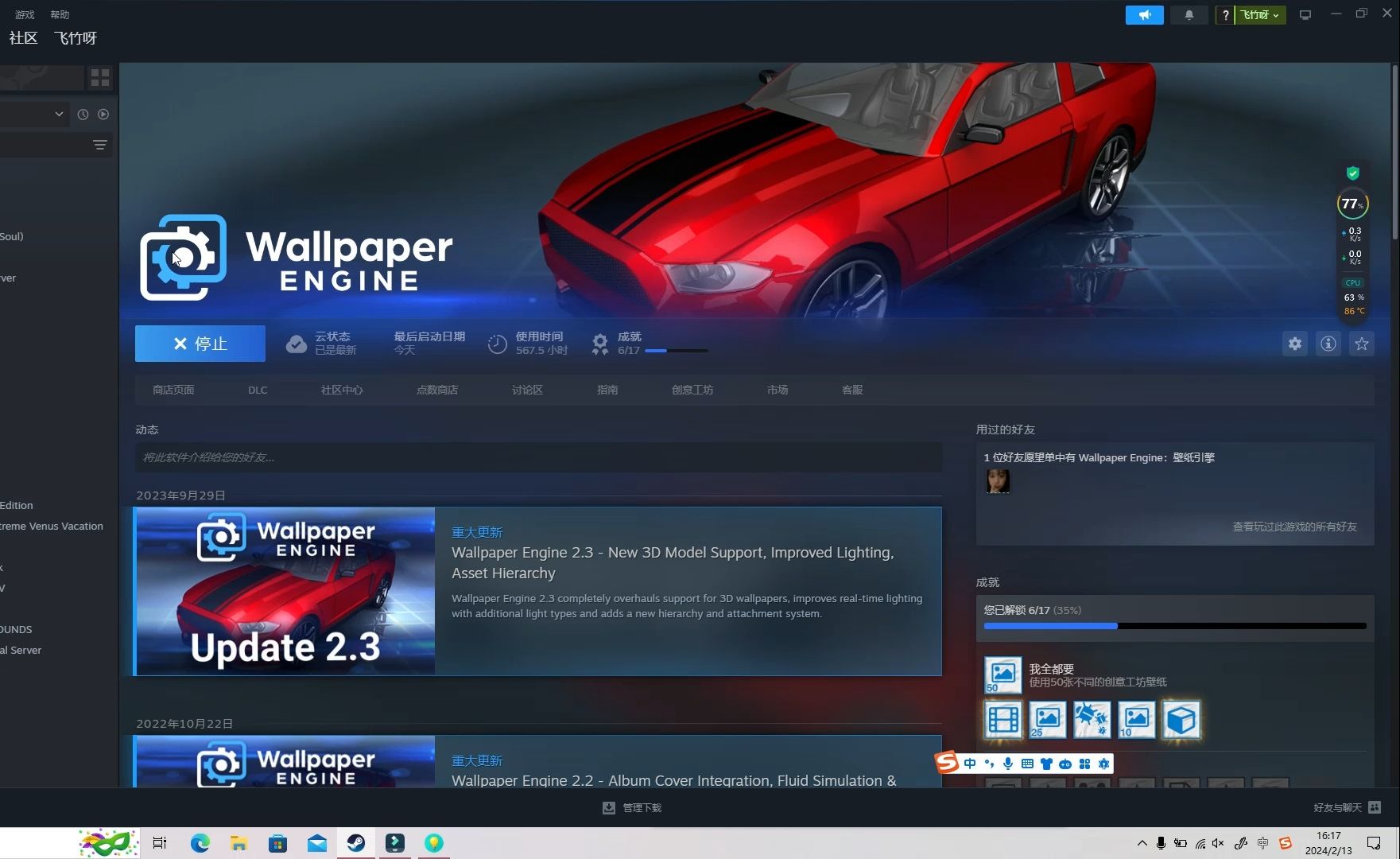Open the 点数商店 tab
1400x859 pixels.
click(437, 390)
